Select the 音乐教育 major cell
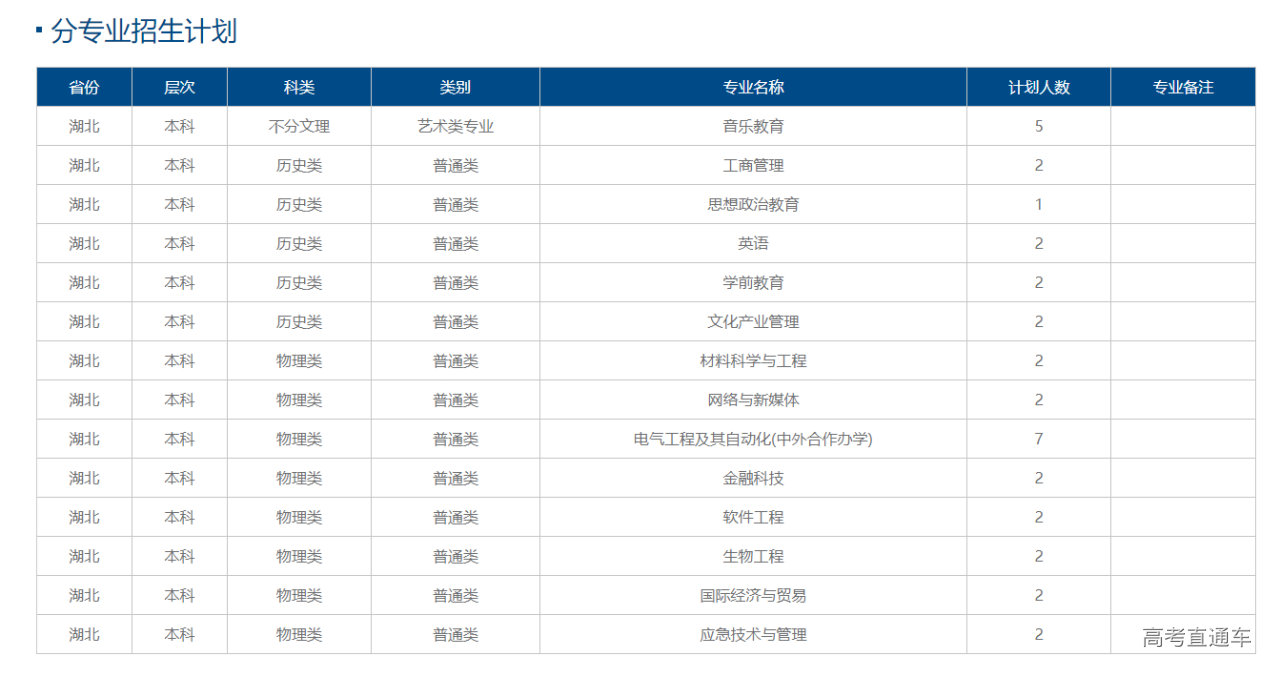 pyautogui.click(x=753, y=127)
